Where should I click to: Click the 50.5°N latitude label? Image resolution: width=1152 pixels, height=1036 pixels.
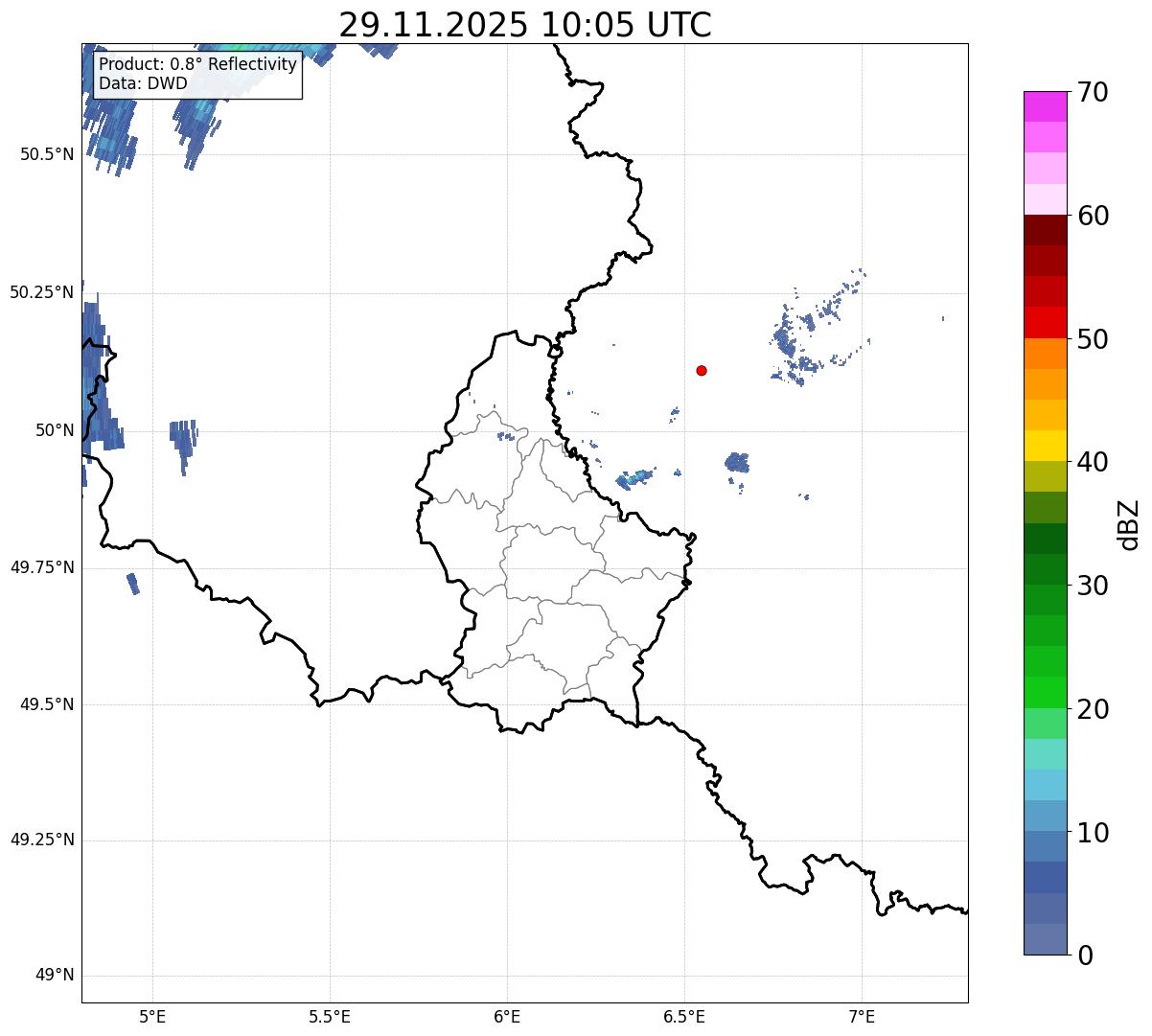(47, 154)
